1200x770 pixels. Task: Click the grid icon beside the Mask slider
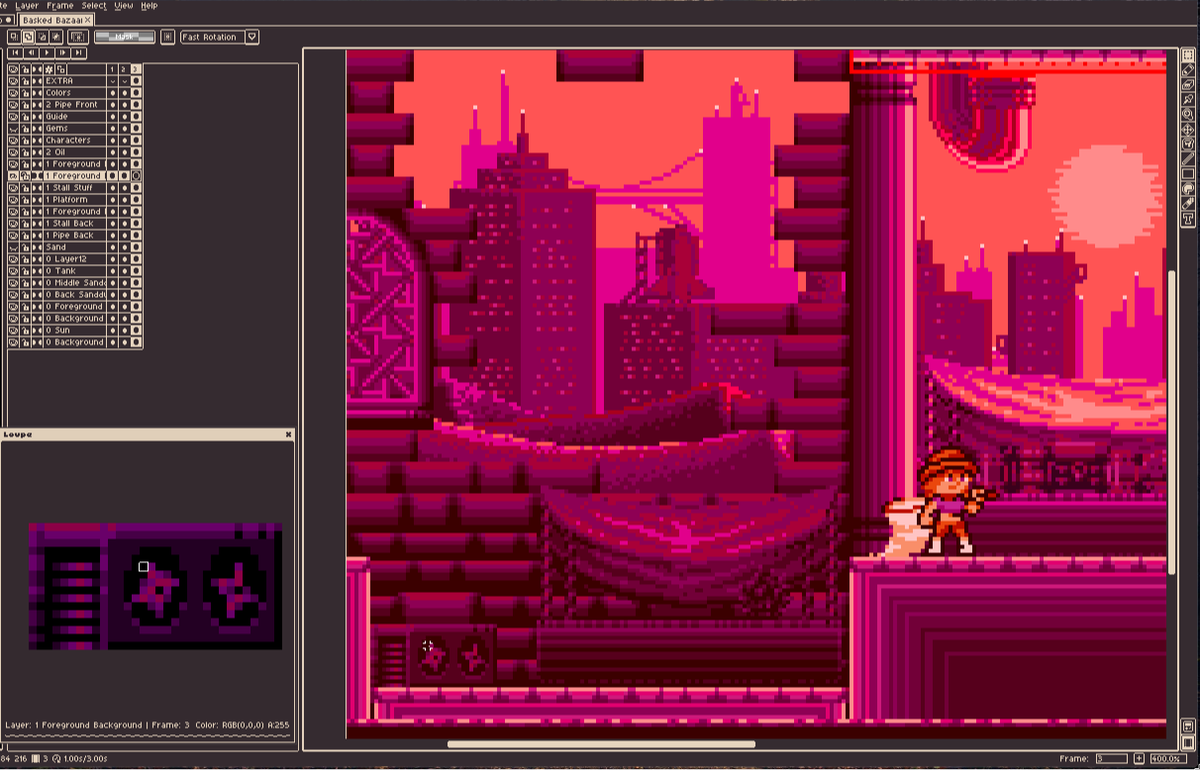click(168, 36)
